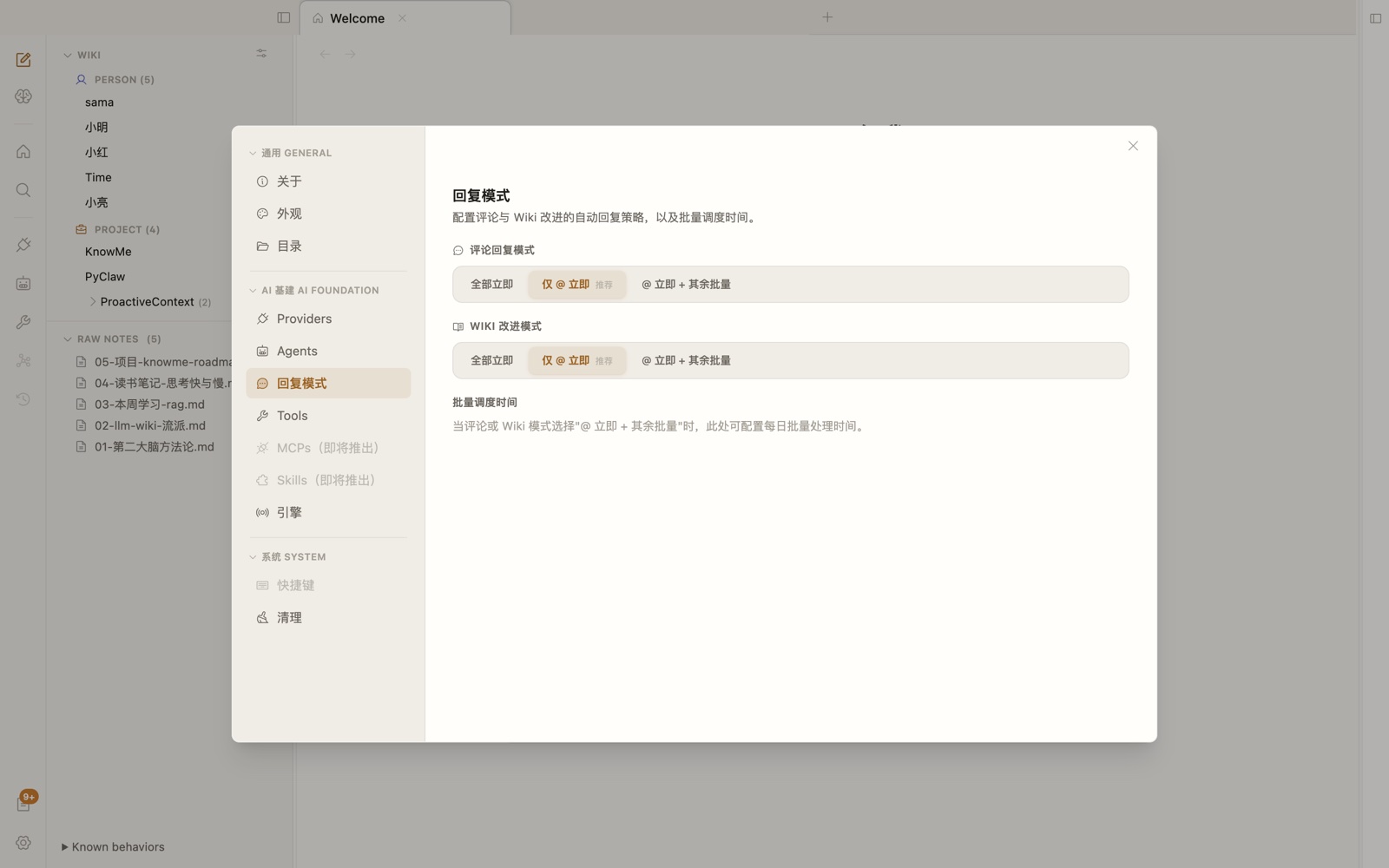
Task: Set WIKI 改进模式 to 仅 @ 立即
Action: click(x=577, y=361)
